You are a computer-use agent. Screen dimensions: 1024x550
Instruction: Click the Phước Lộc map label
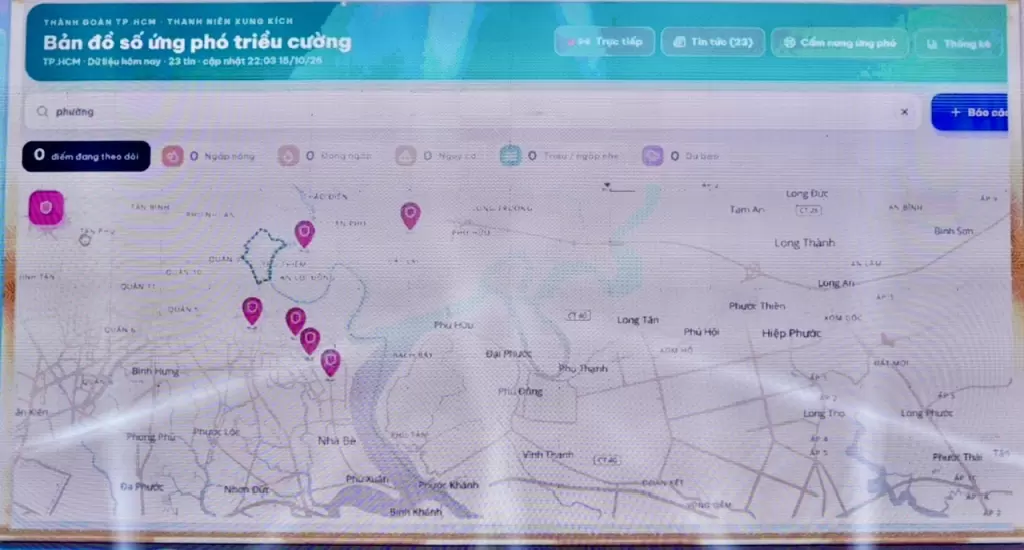point(216,432)
